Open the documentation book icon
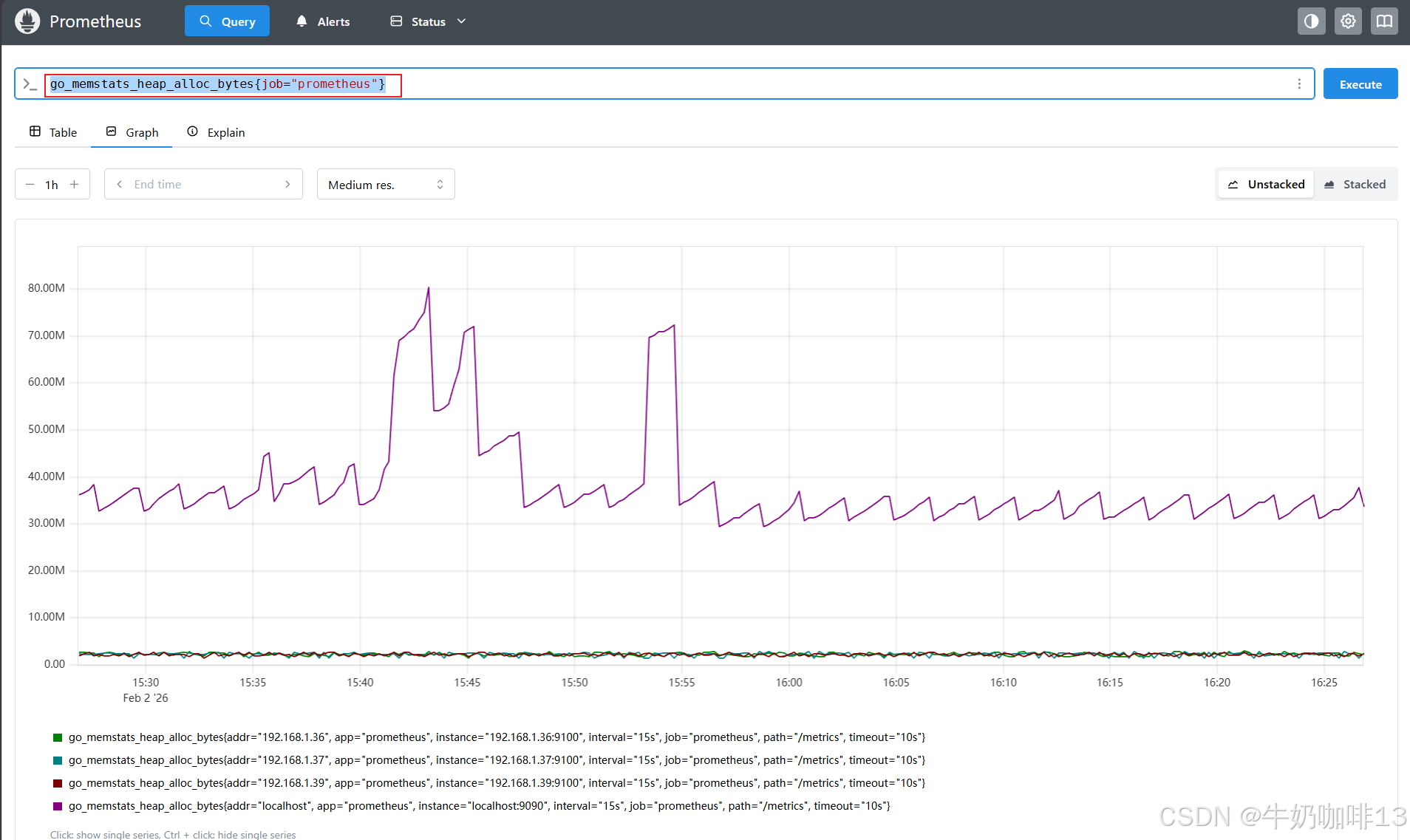 tap(1384, 21)
